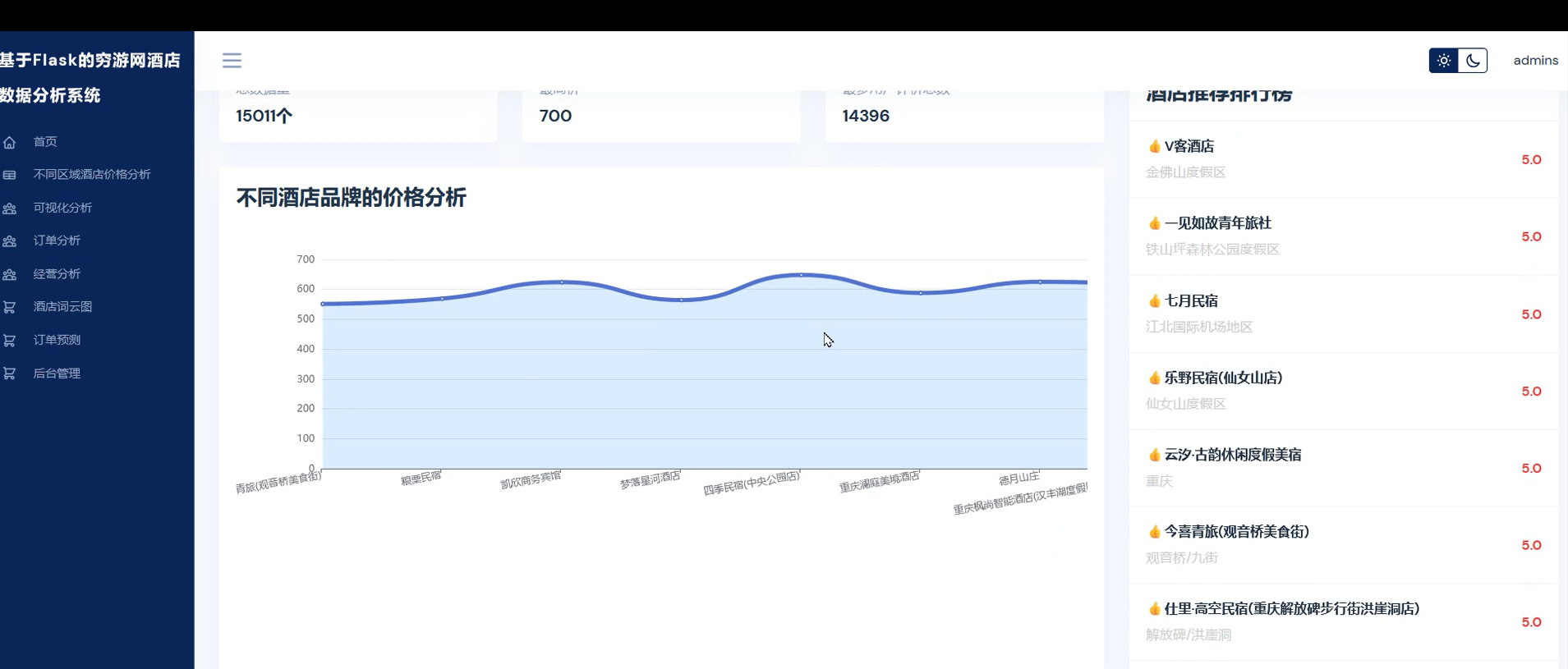Select 云汐·古韵休闲度假美宿 hotel entry
Viewport: 1568px width, 669px height.
(1233, 455)
